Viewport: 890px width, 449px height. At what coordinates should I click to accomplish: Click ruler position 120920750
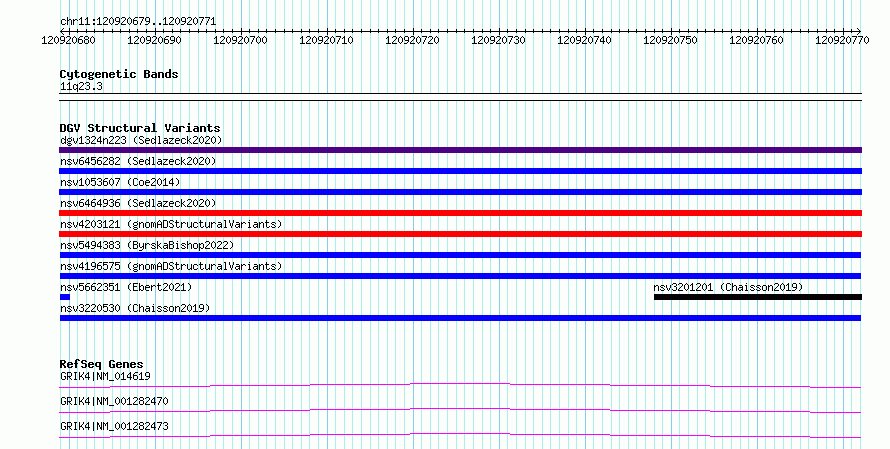point(670,40)
